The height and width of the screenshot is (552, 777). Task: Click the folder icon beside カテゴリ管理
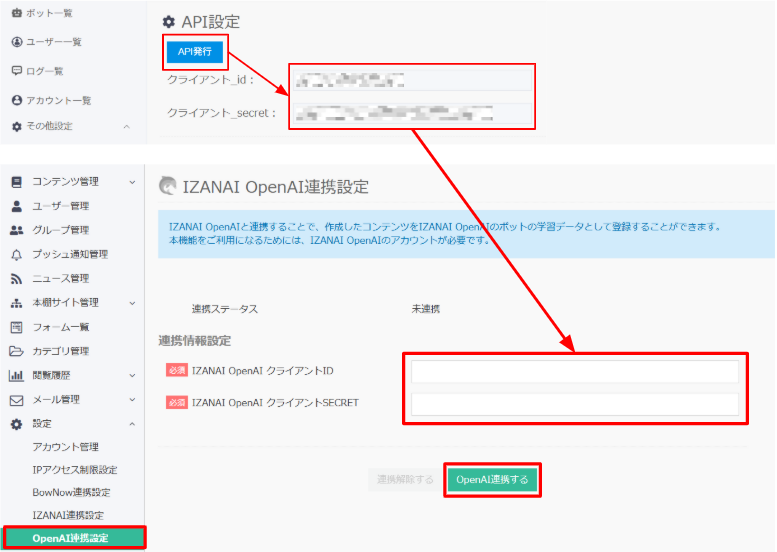16,351
